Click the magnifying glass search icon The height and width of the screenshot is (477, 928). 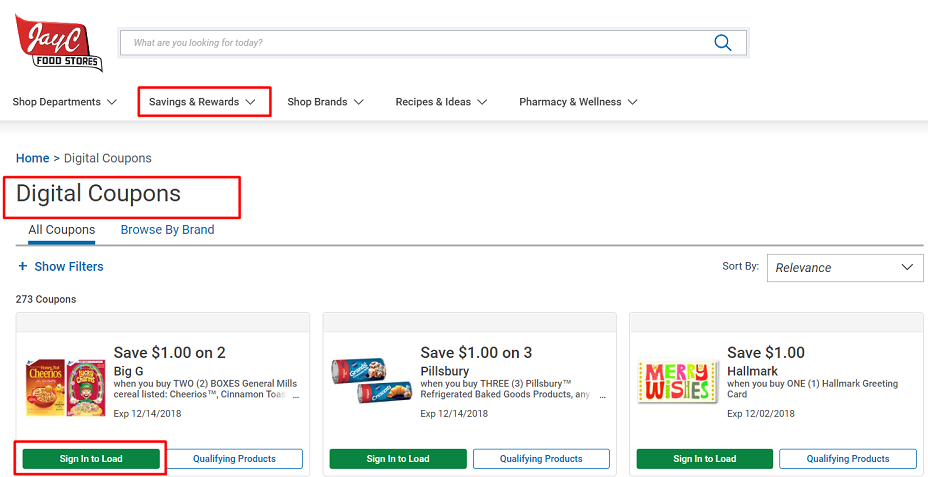(723, 43)
